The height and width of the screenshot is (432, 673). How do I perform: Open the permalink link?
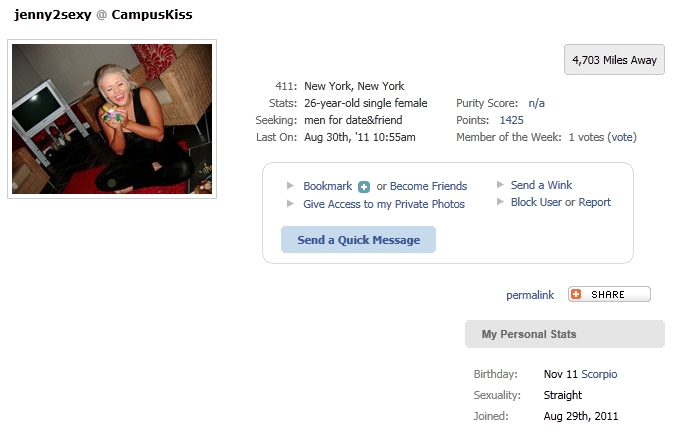pyautogui.click(x=530, y=295)
